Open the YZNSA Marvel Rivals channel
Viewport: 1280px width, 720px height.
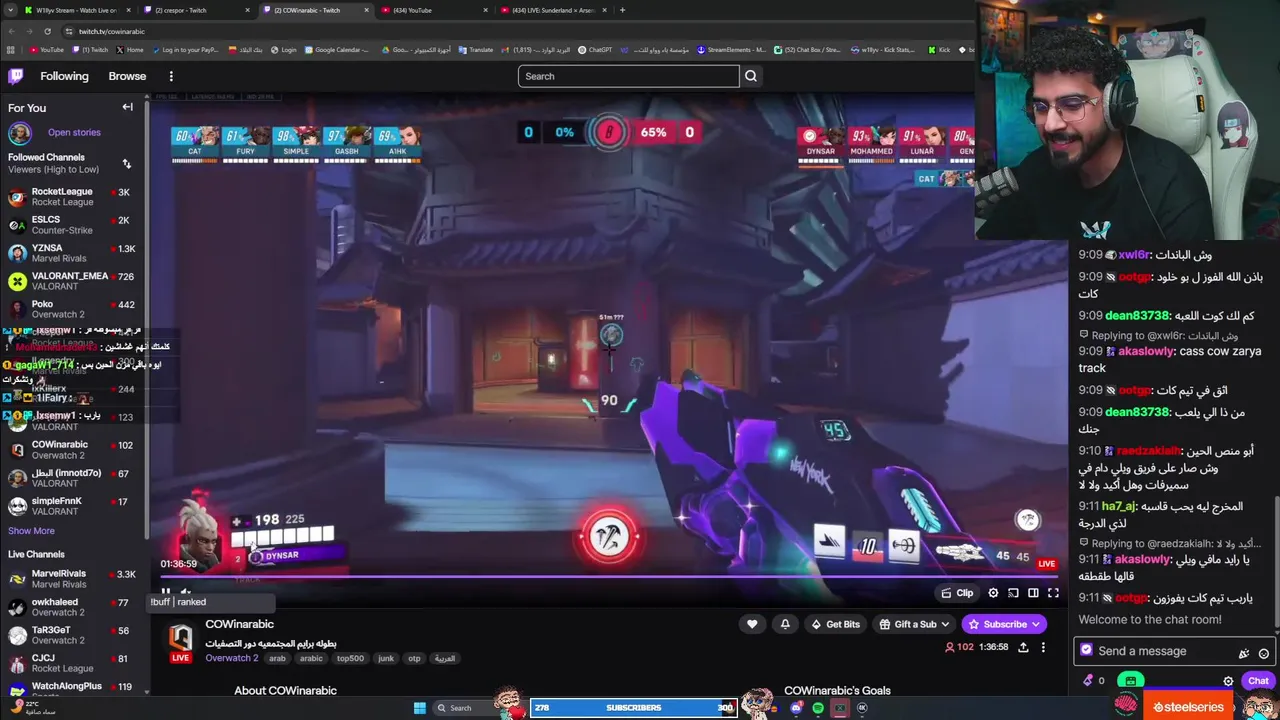72,253
